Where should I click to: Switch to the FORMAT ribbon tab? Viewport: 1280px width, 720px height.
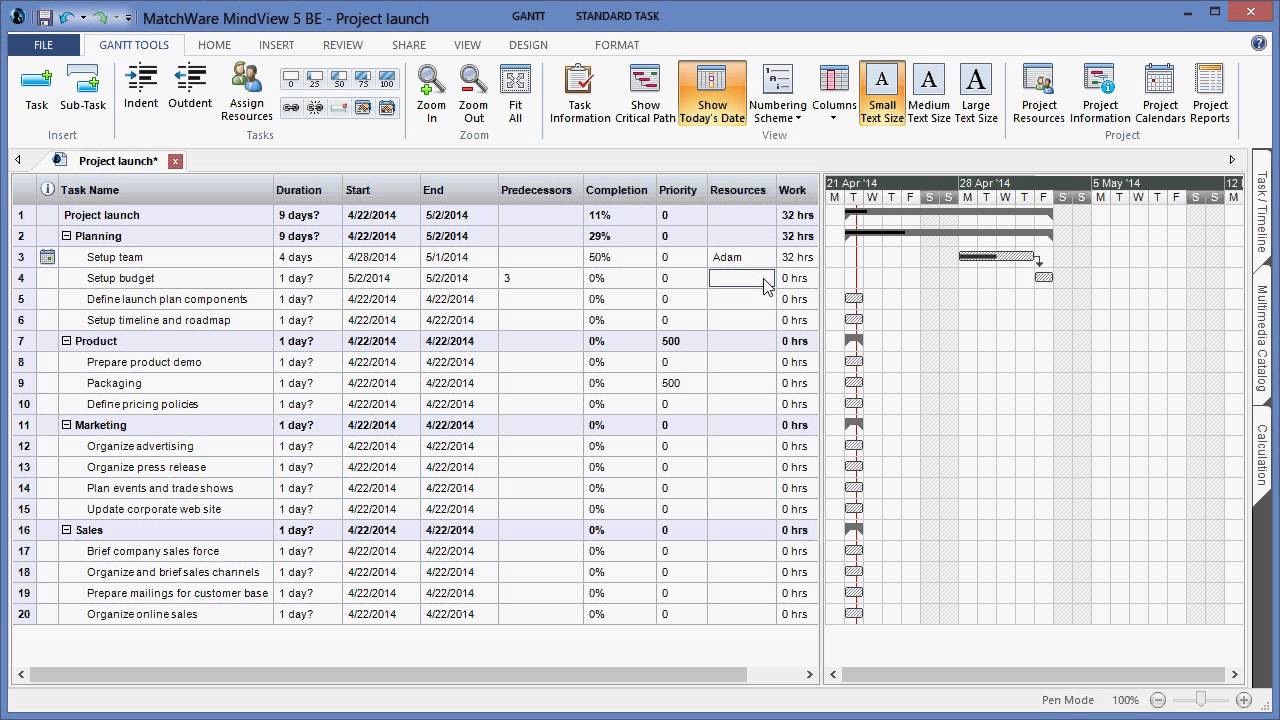617,45
